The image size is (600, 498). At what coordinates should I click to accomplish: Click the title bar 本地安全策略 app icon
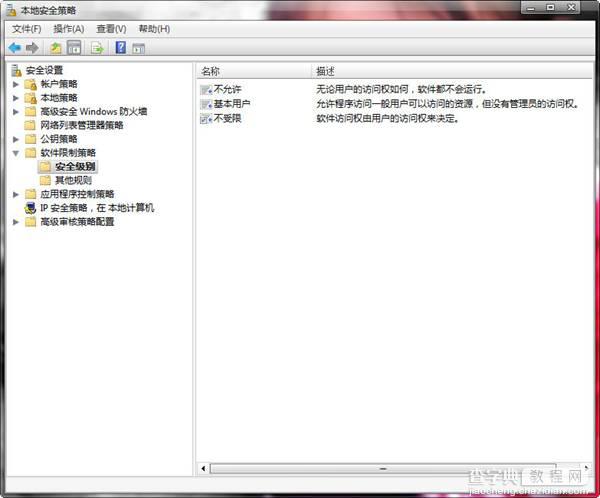pyautogui.click(x=11, y=10)
